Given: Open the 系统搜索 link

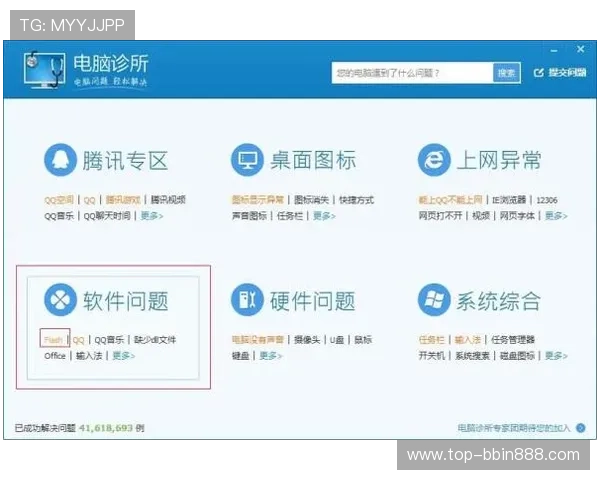Looking at the screenshot, I should (x=472, y=356).
